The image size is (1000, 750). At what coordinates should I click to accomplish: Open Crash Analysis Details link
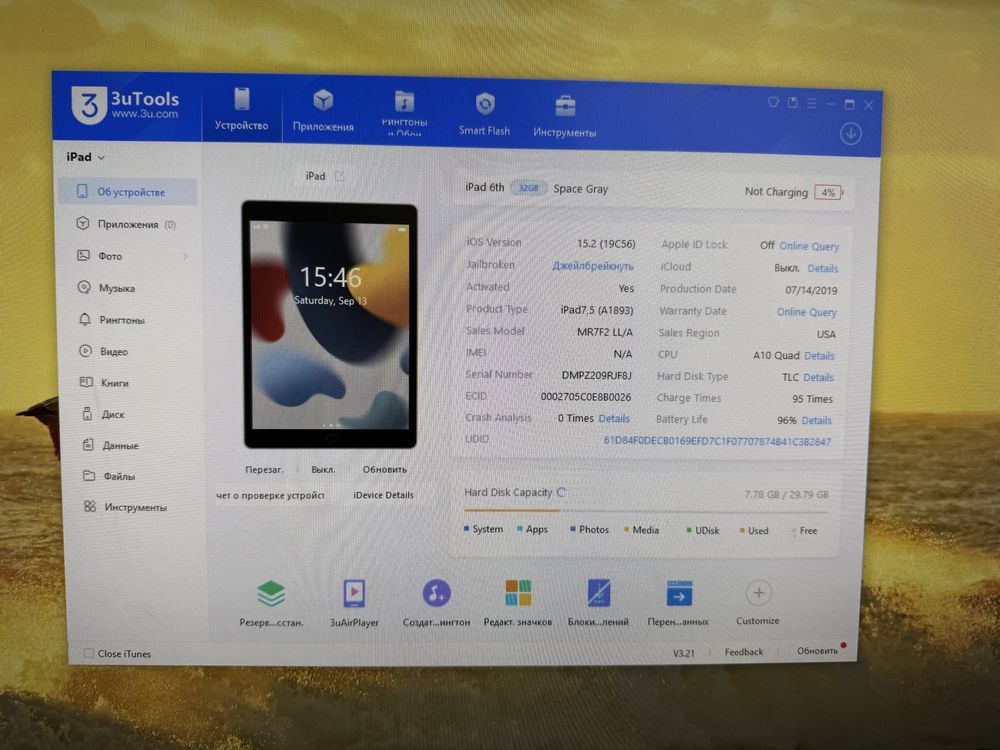(x=614, y=418)
